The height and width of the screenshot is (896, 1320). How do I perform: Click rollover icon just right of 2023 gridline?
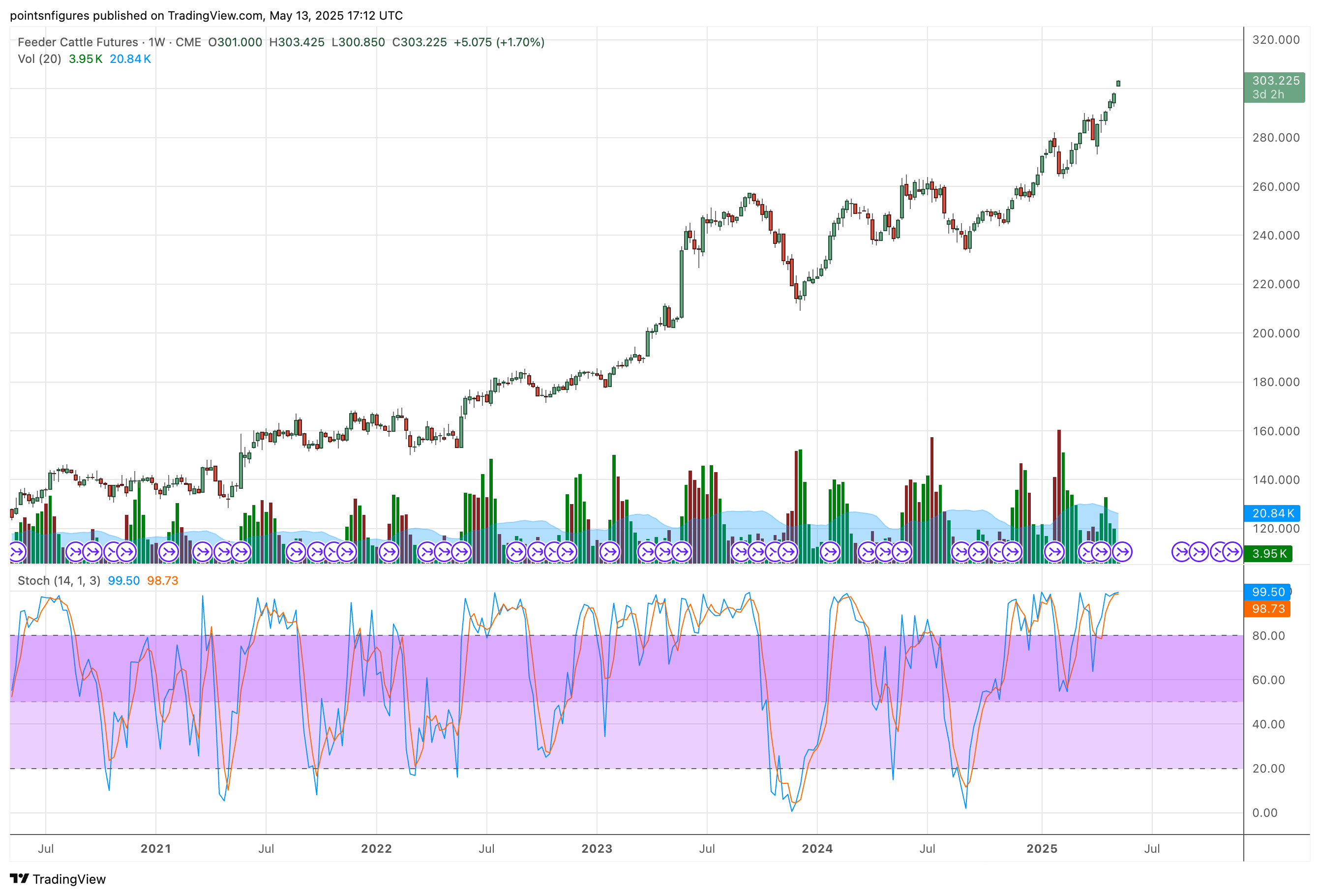[609, 551]
